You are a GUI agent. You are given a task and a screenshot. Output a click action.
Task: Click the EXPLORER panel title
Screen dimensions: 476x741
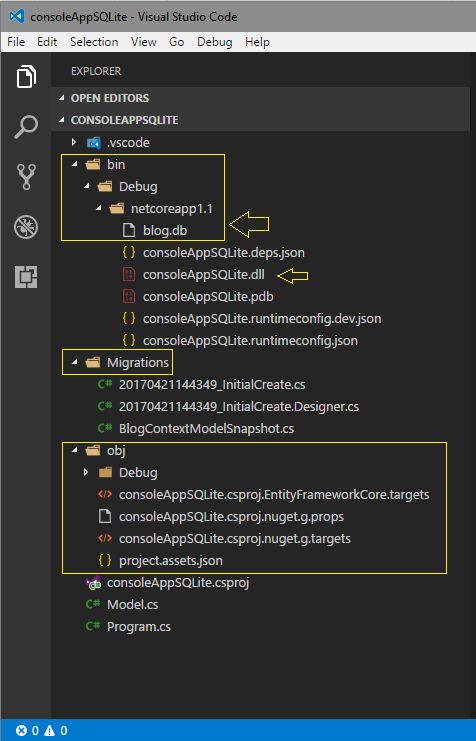click(96, 71)
